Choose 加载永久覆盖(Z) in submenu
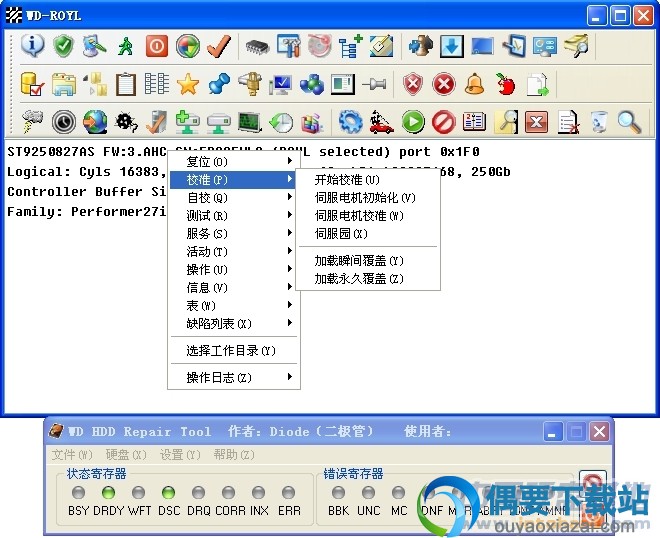660x538 pixels. pyautogui.click(x=368, y=279)
